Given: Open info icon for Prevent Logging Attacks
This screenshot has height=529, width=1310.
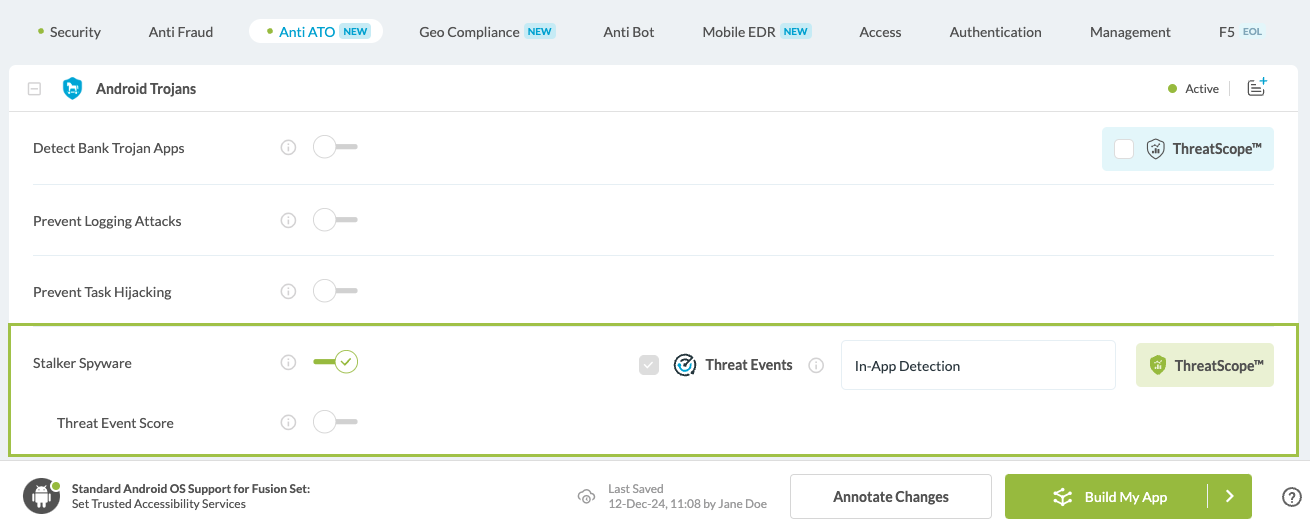Looking at the screenshot, I should click(288, 221).
